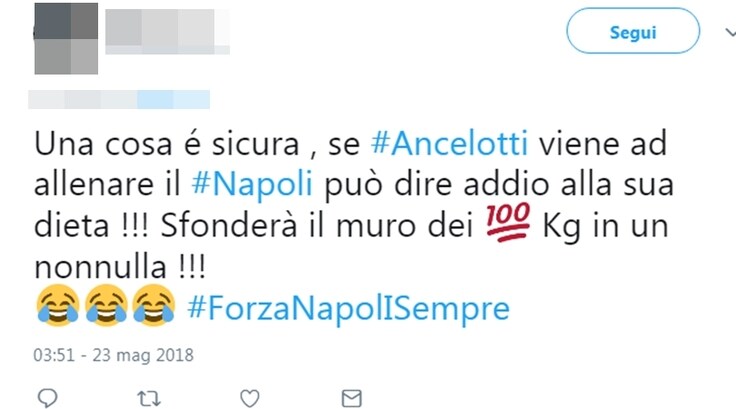Click the blurred username handle below avatar

click(119, 99)
